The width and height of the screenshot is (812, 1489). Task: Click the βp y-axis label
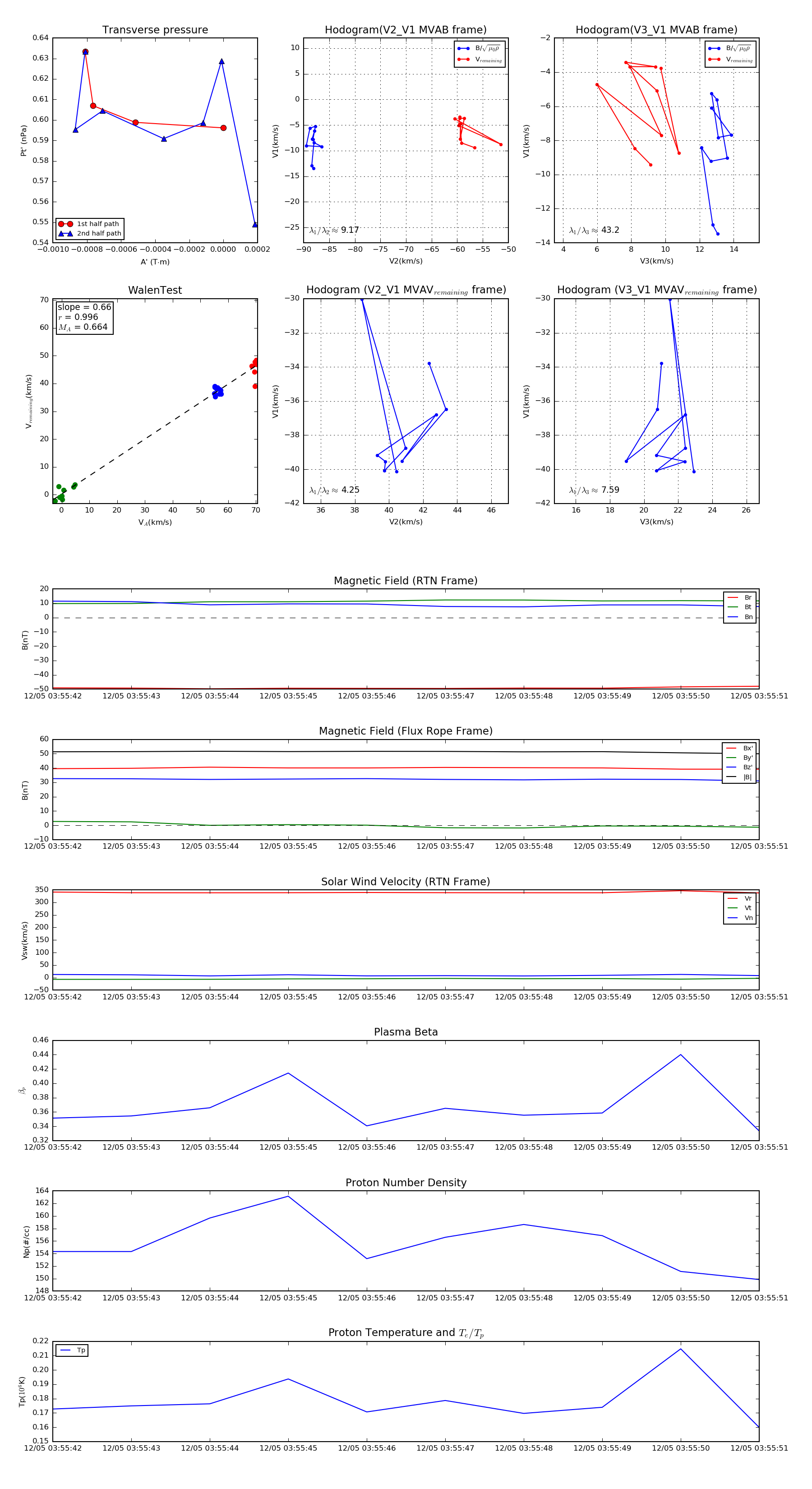[22, 1091]
